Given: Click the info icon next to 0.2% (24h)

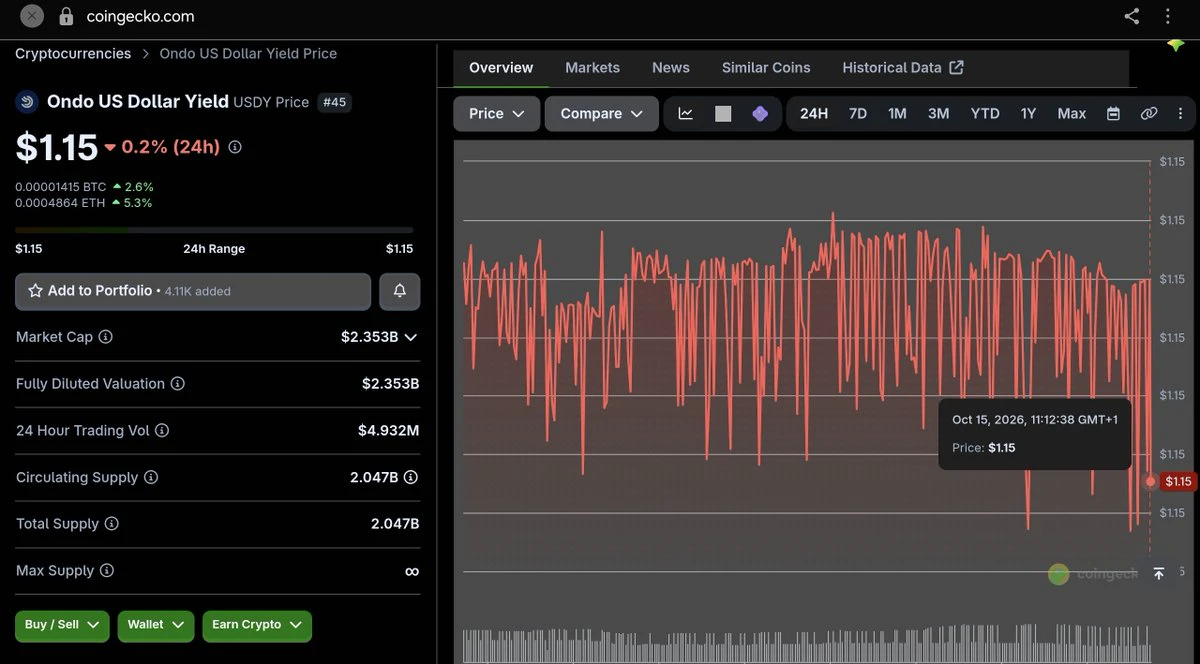Looking at the screenshot, I should [235, 147].
